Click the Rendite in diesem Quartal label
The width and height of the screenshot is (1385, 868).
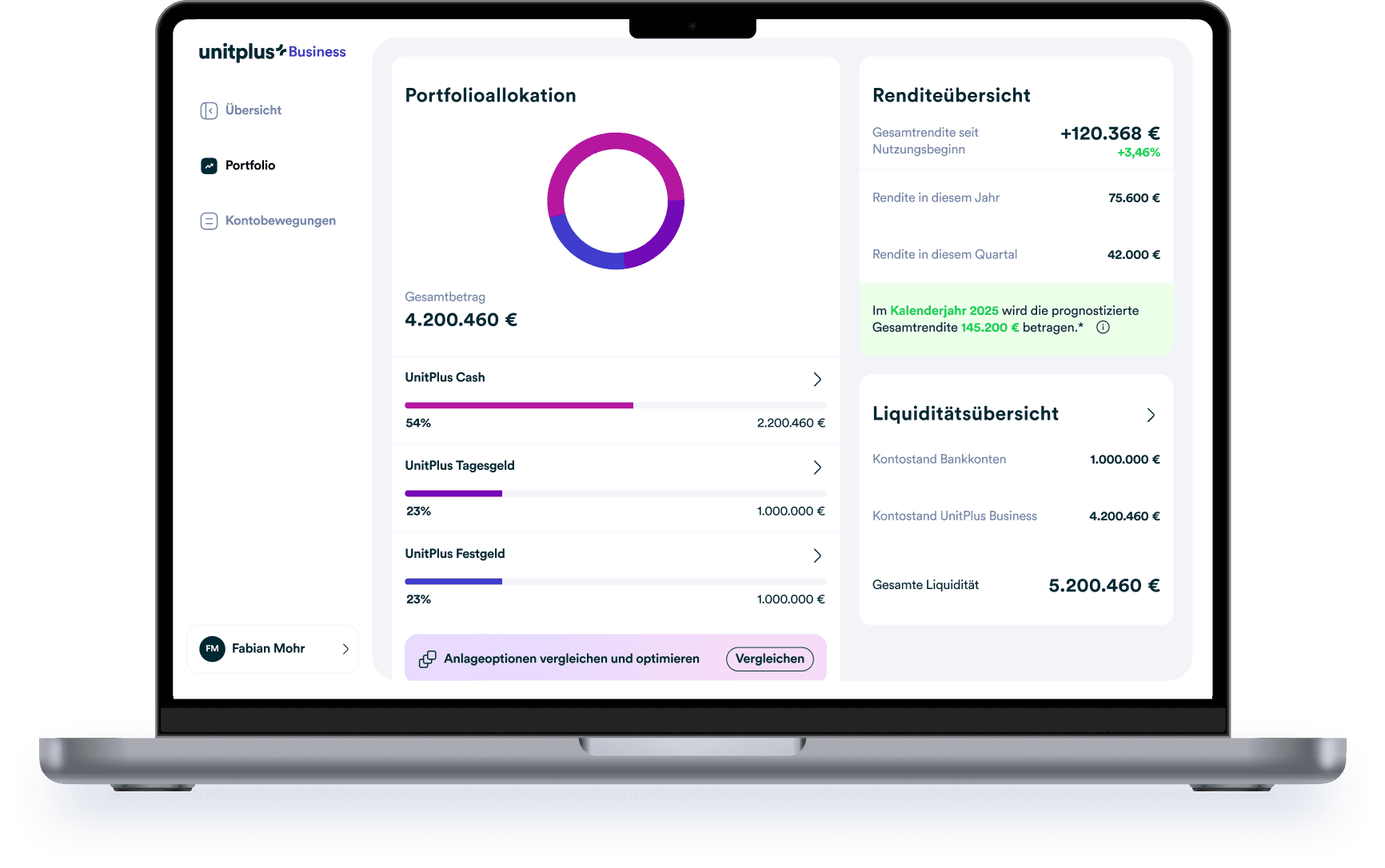coord(944,255)
